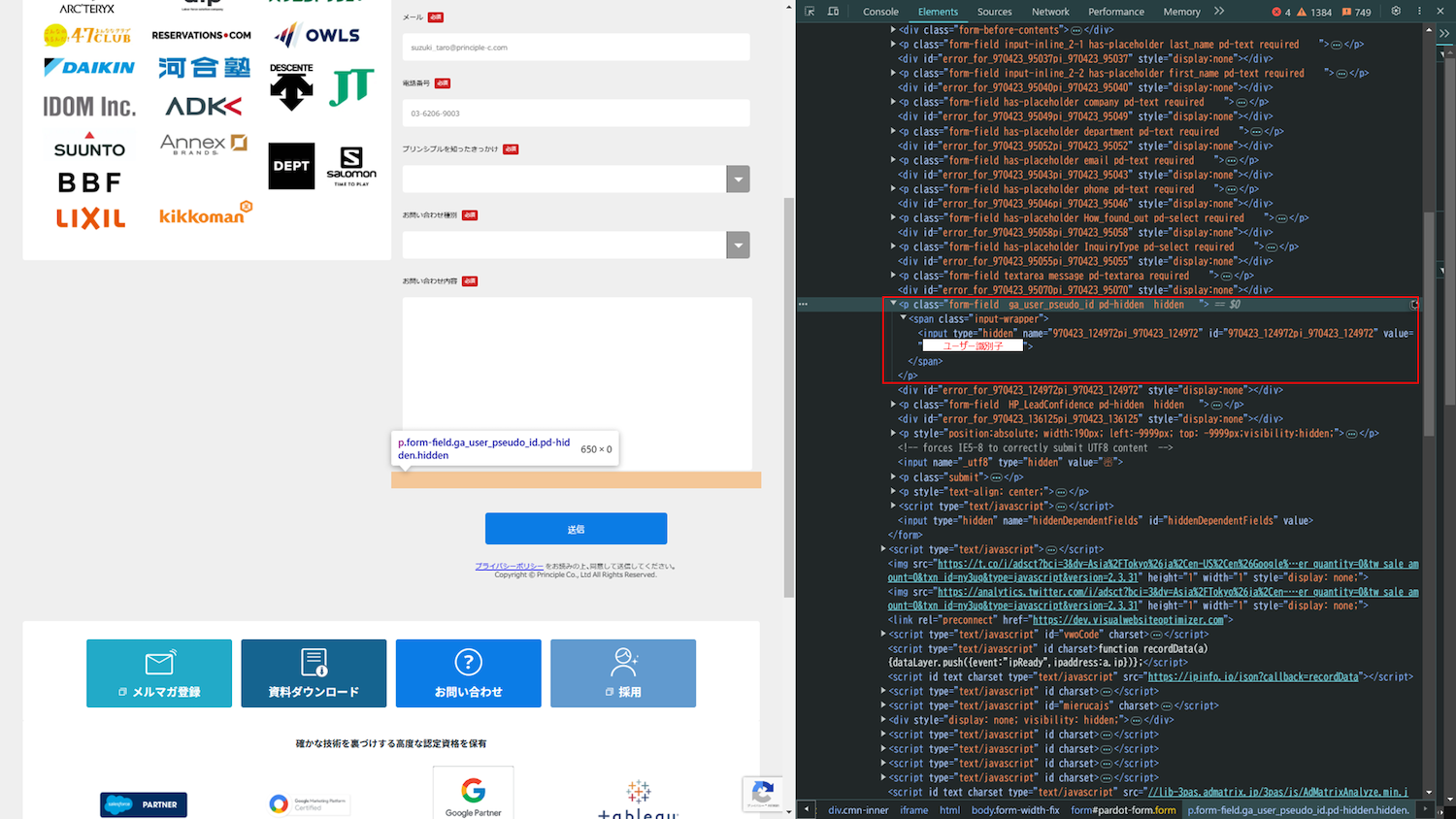Click the Salesforce PARTNER badge

point(144,804)
